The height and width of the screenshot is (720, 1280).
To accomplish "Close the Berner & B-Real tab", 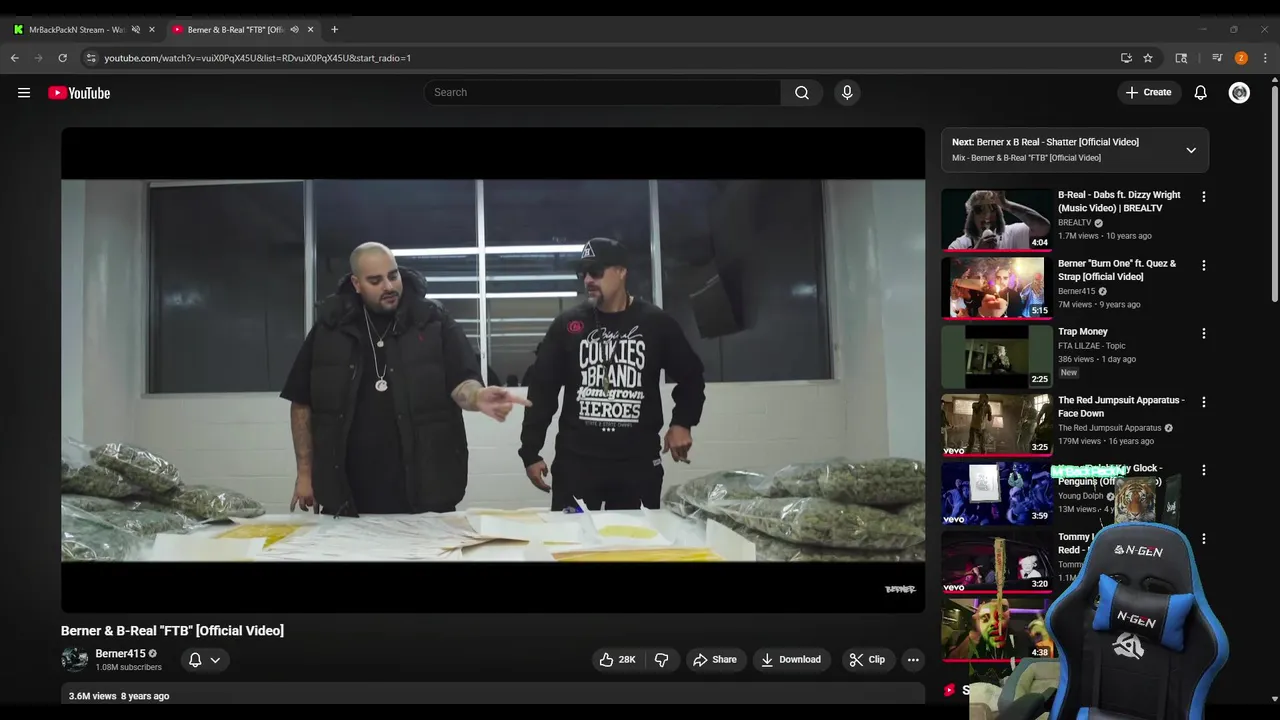I will tap(311, 30).
